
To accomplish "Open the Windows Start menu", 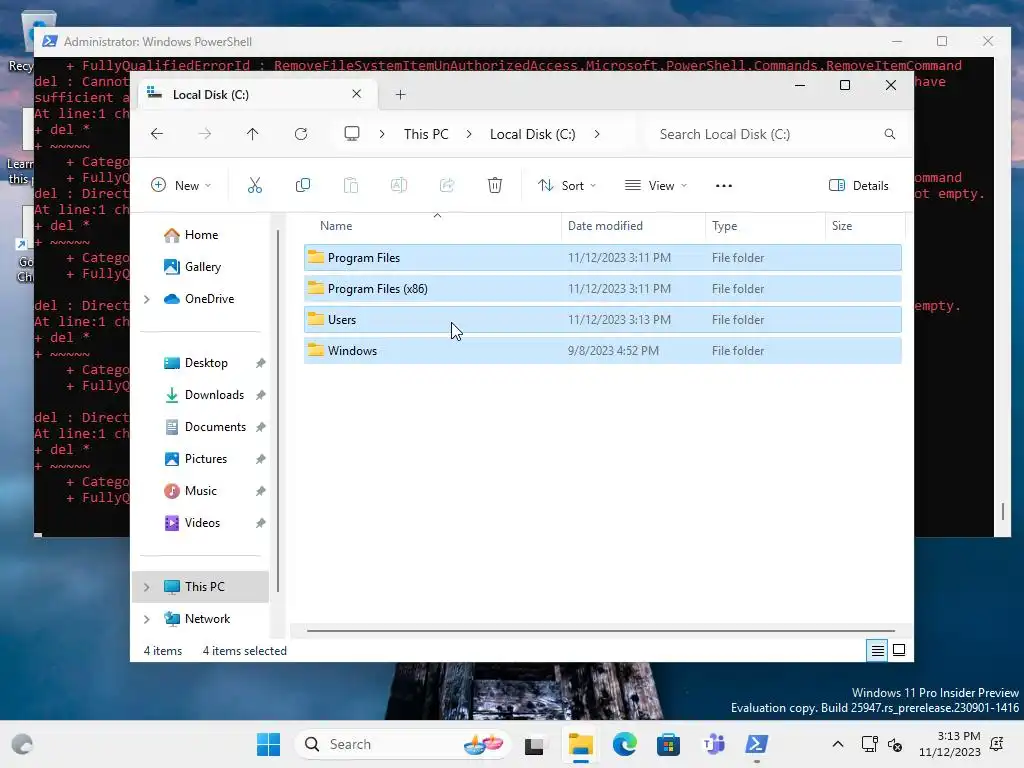I will click(268, 744).
